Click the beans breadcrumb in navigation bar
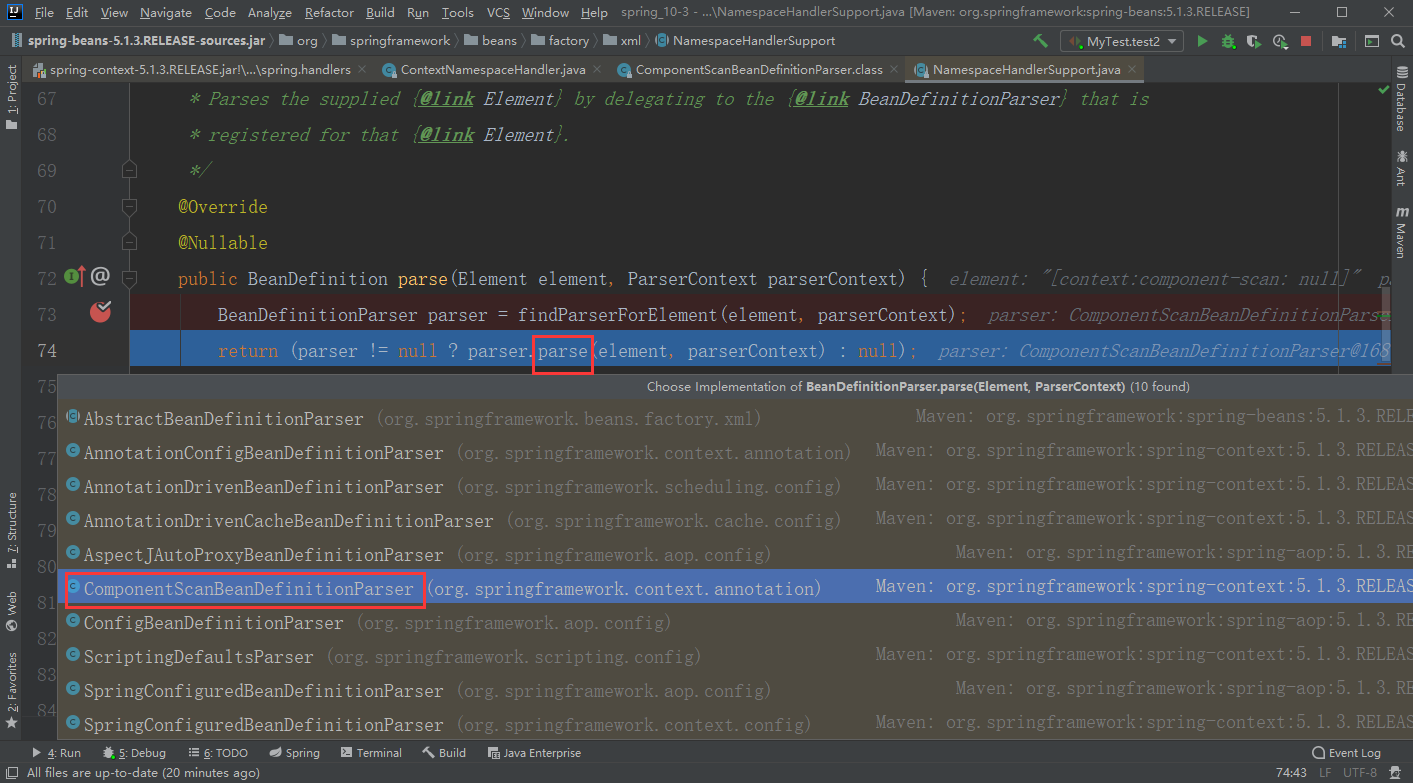 (x=492, y=41)
